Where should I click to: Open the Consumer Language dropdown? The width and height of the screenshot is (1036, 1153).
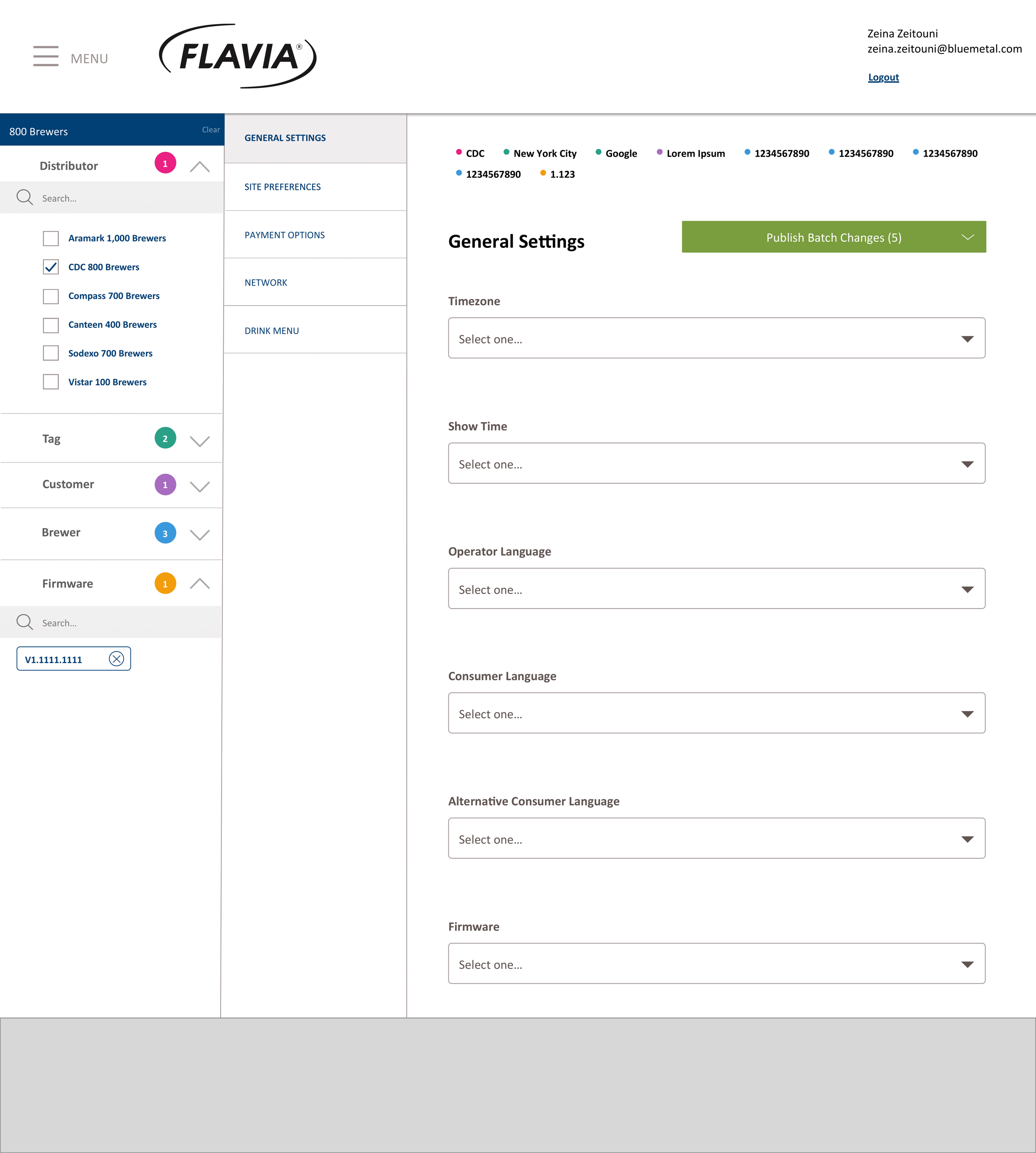point(716,714)
